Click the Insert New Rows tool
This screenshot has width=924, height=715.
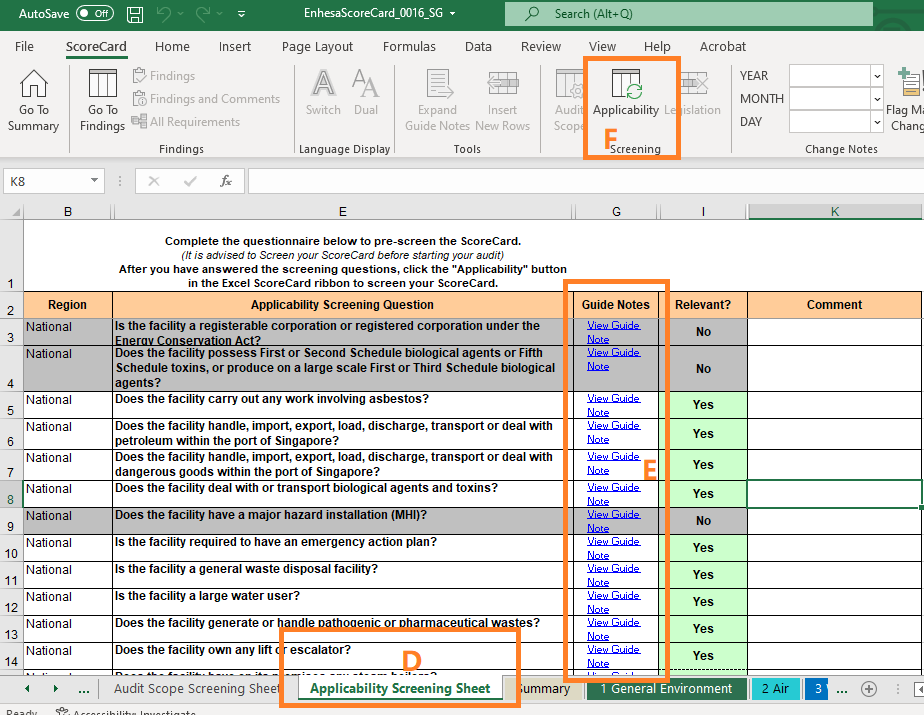click(x=502, y=97)
